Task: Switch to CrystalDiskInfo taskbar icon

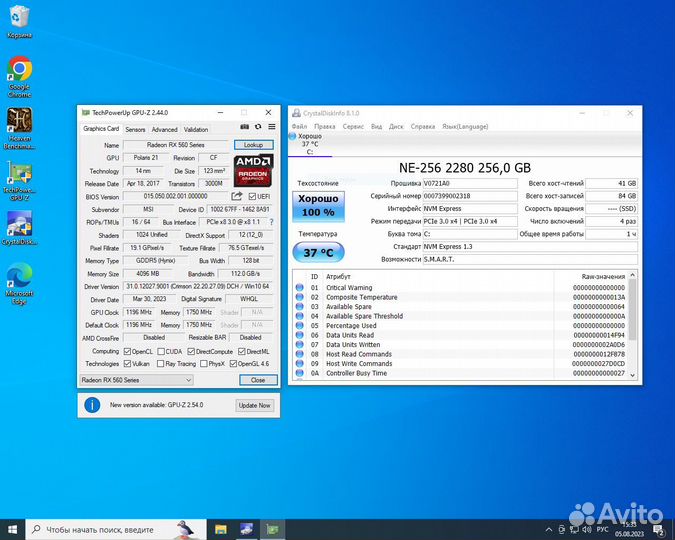Action: click(247, 529)
